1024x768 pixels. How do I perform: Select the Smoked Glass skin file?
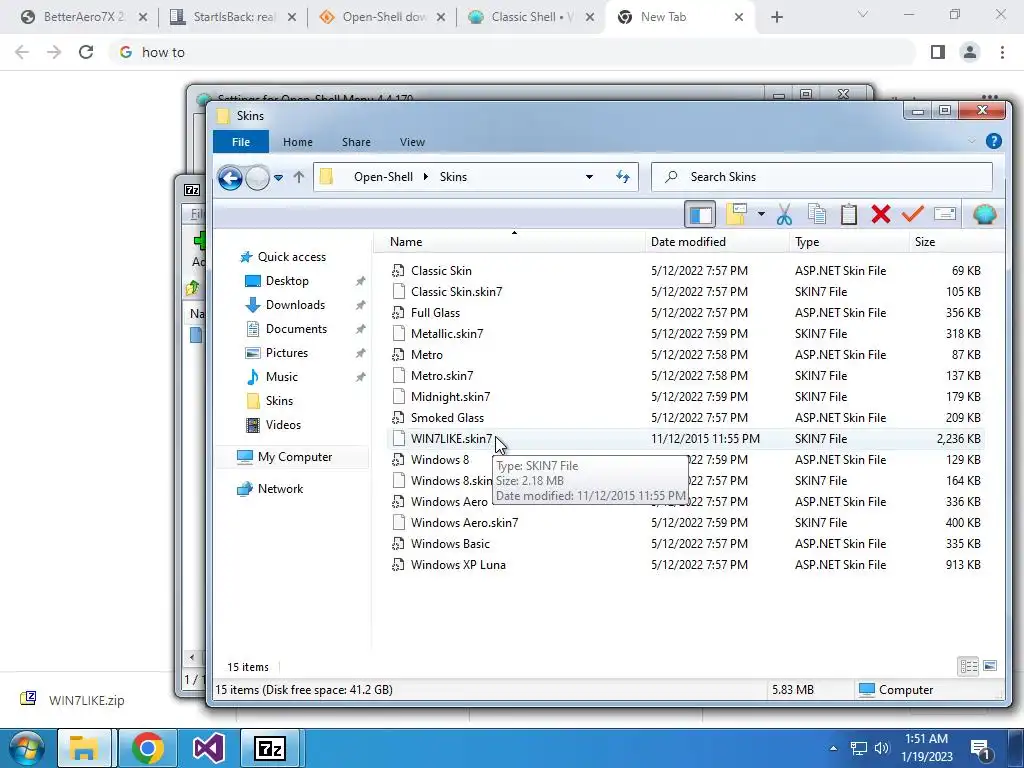pos(447,418)
